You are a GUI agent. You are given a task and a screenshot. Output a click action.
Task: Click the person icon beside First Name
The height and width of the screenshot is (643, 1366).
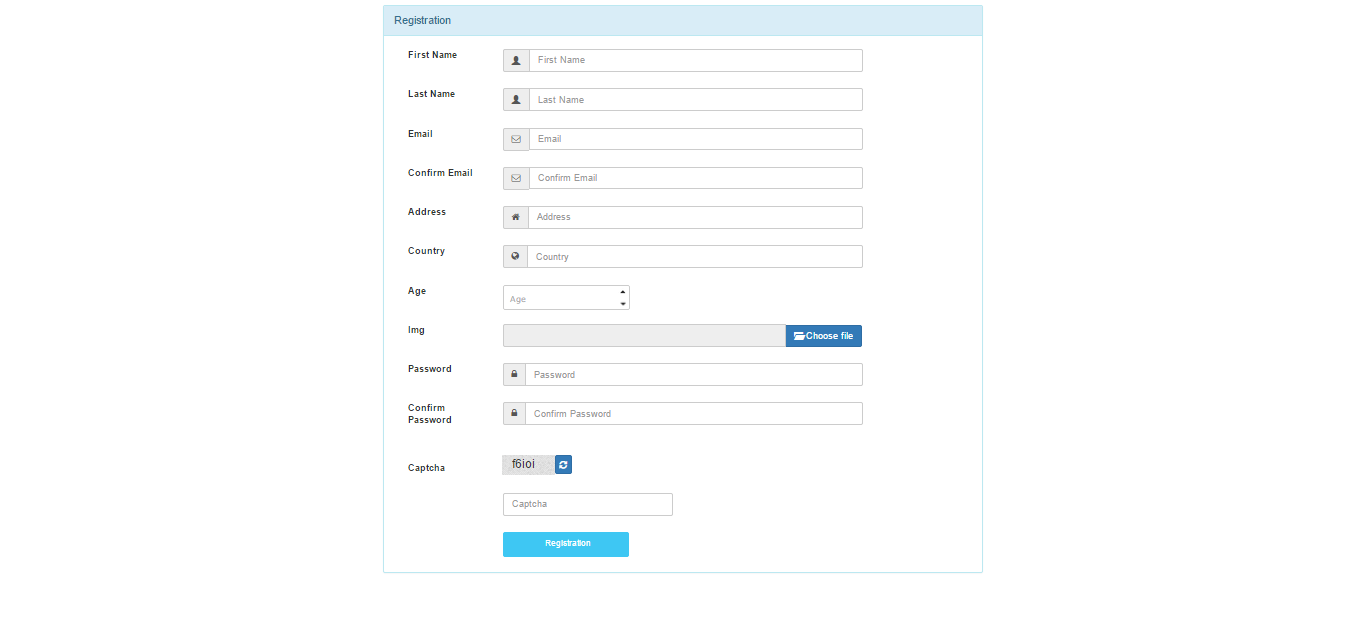pos(515,60)
